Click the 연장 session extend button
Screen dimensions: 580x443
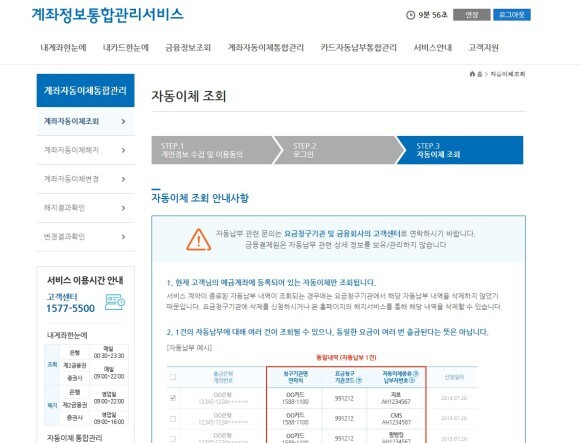tap(472, 15)
